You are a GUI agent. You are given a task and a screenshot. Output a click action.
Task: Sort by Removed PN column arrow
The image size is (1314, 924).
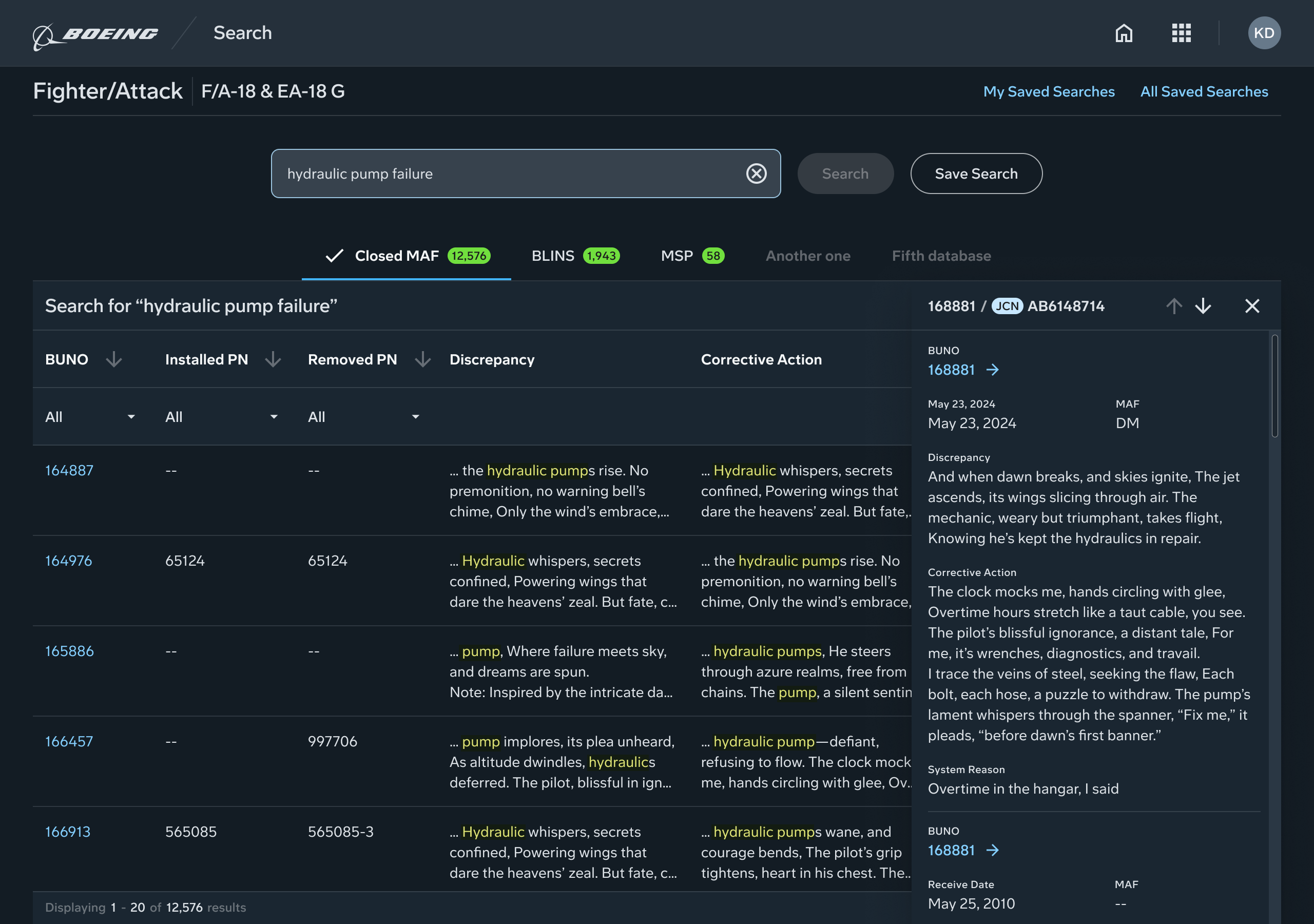[x=423, y=359]
